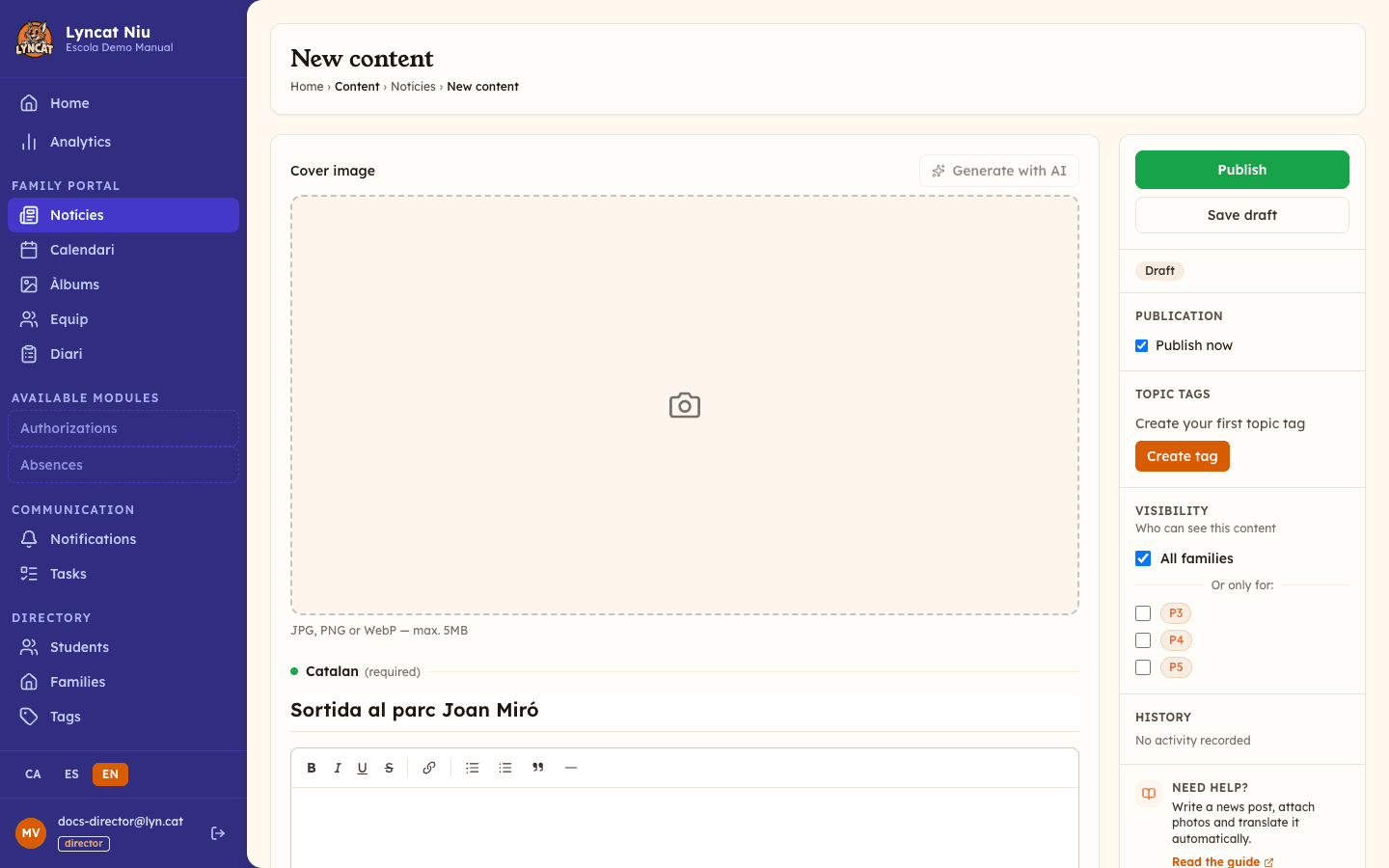The height and width of the screenshot is (868, 1389).
Task: Click the MV user avatar
Action: click(x=31, y=833)
